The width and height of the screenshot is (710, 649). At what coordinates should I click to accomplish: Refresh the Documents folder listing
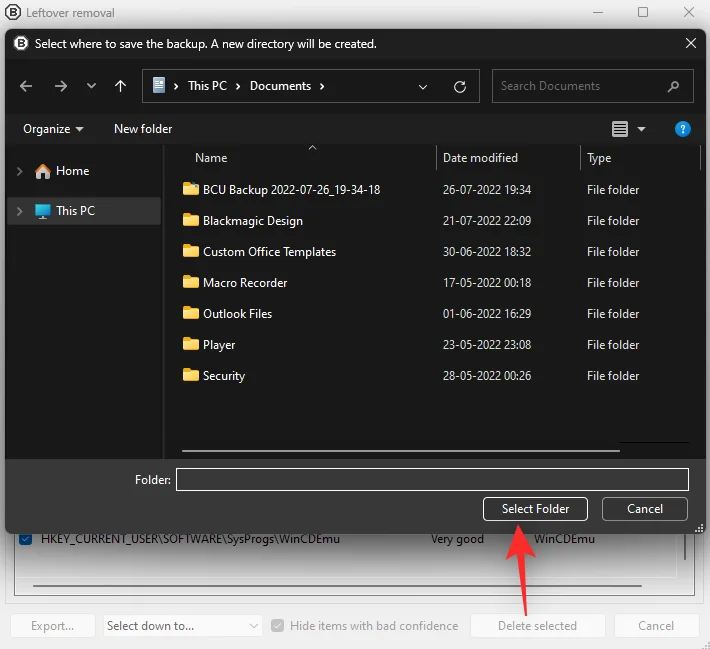tap(460, 87)
